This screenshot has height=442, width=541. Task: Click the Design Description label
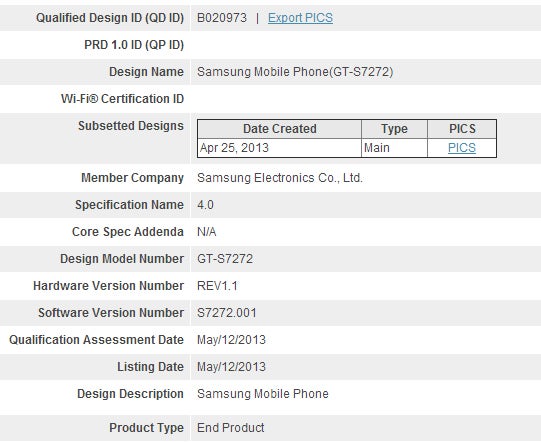[130, 394]
